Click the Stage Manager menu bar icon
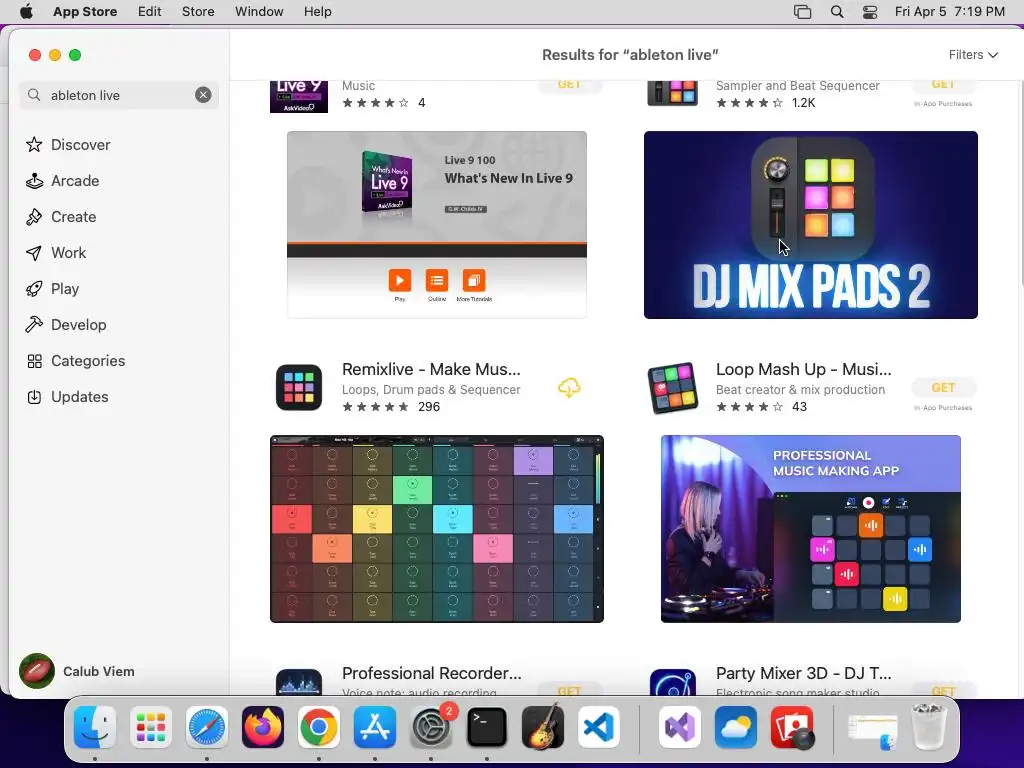Viewport: 1024px width, 768px height. [803, 12]
